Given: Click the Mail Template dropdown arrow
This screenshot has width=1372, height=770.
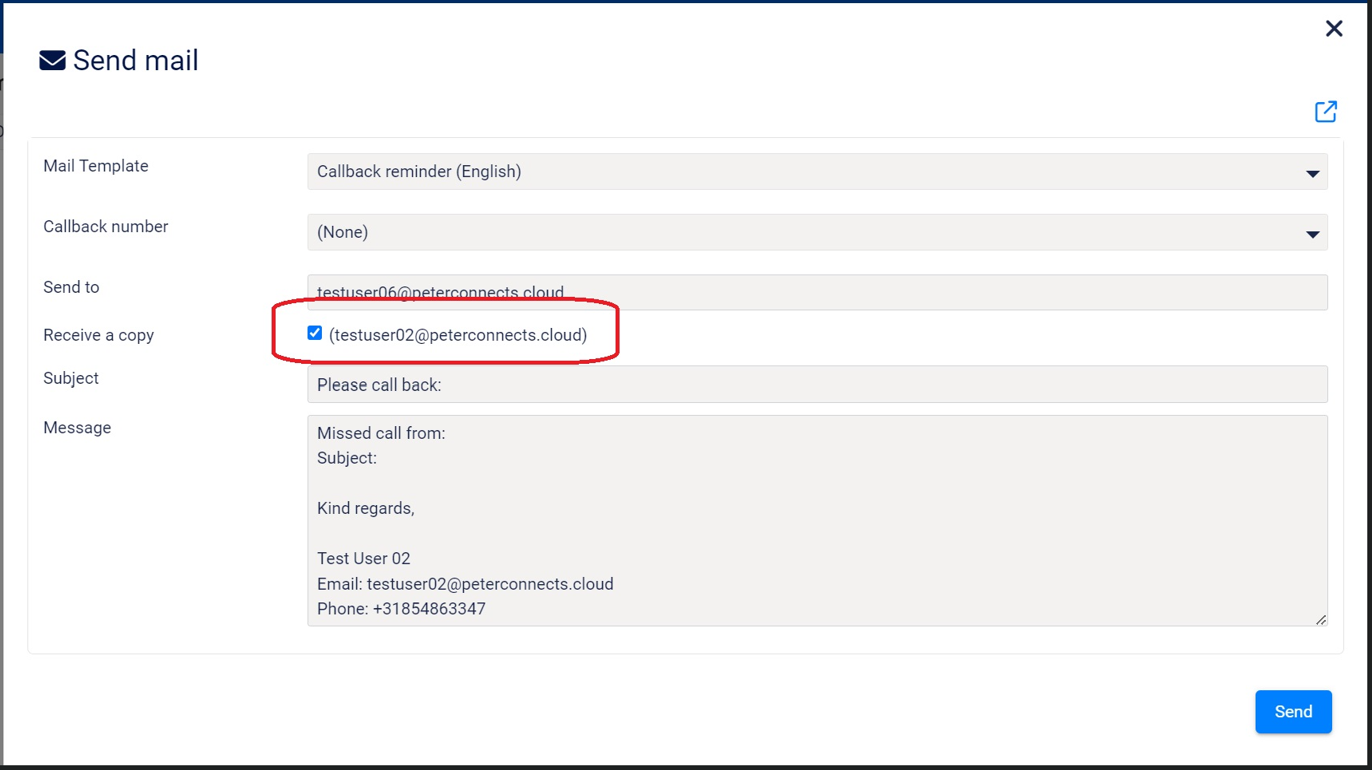Looking at the screenshot, I should click(x=1312, y=174).
